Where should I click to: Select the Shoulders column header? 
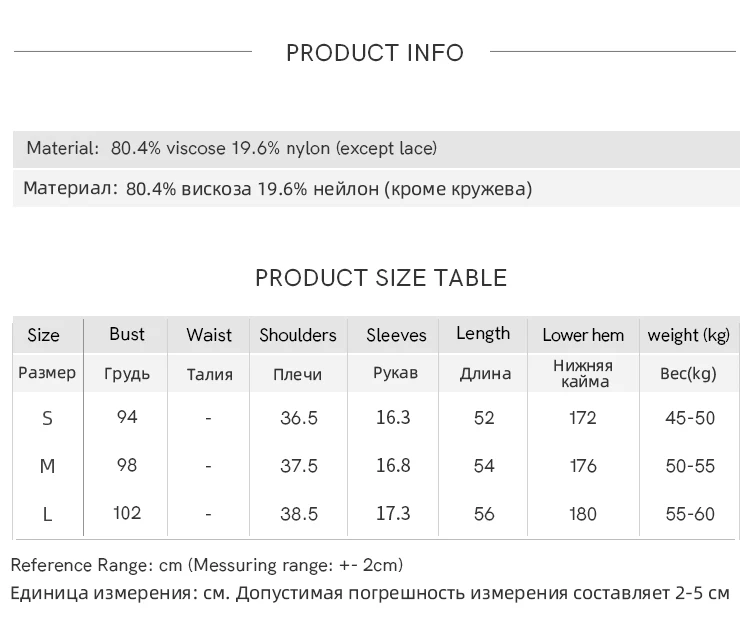tap(298, 335)
